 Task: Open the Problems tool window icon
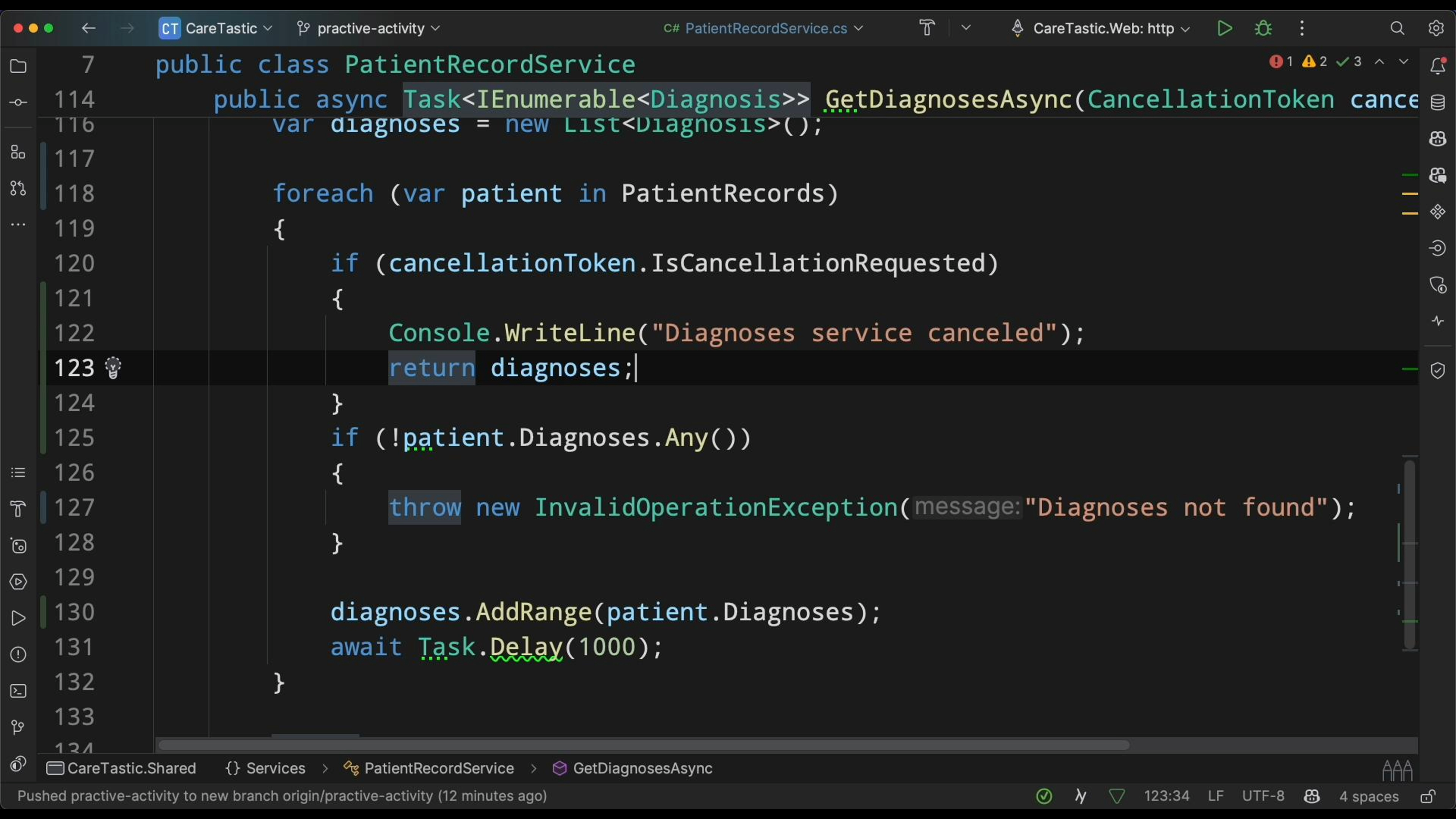(x=18, y=654)
